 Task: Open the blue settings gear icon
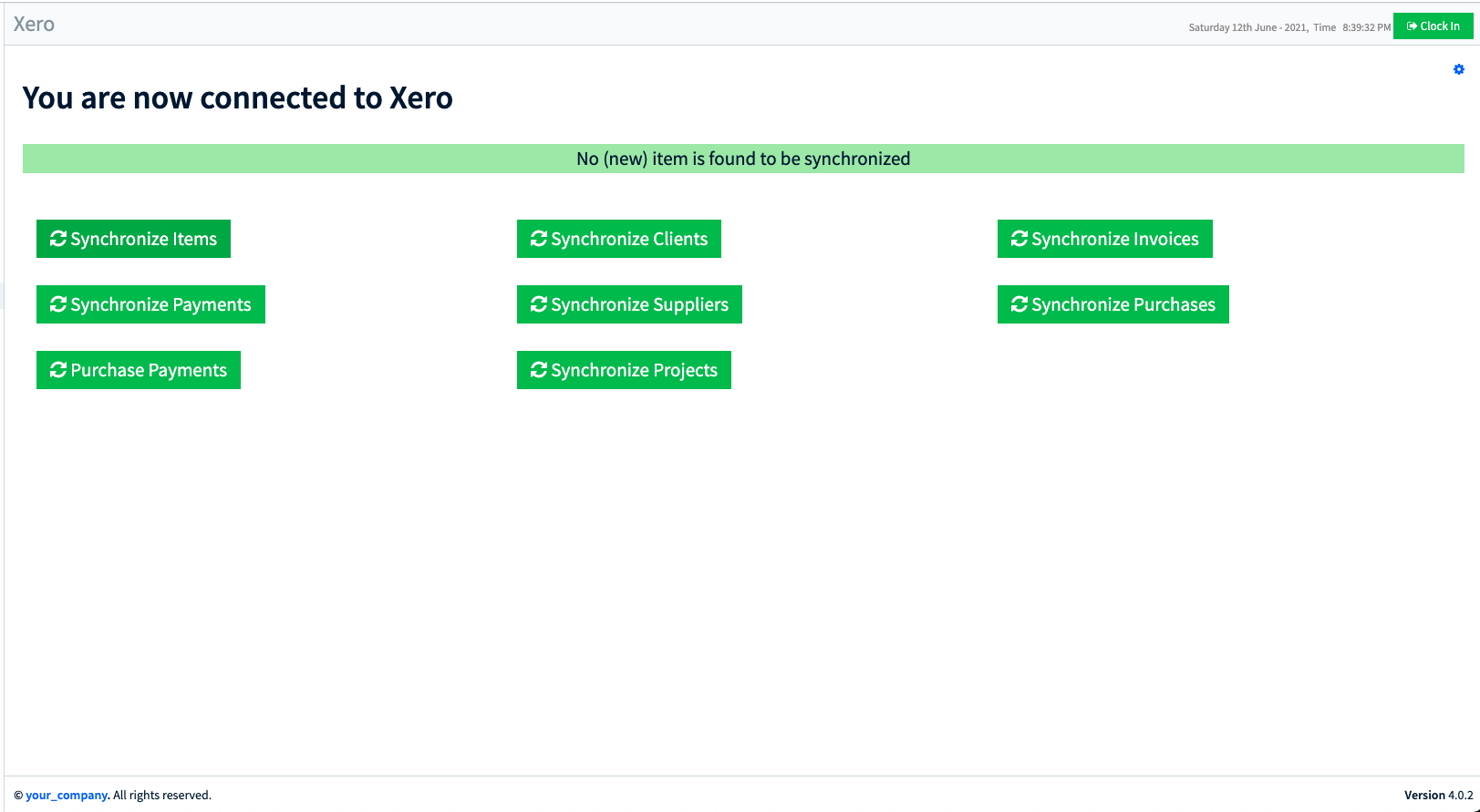[x=1459, y=69]
